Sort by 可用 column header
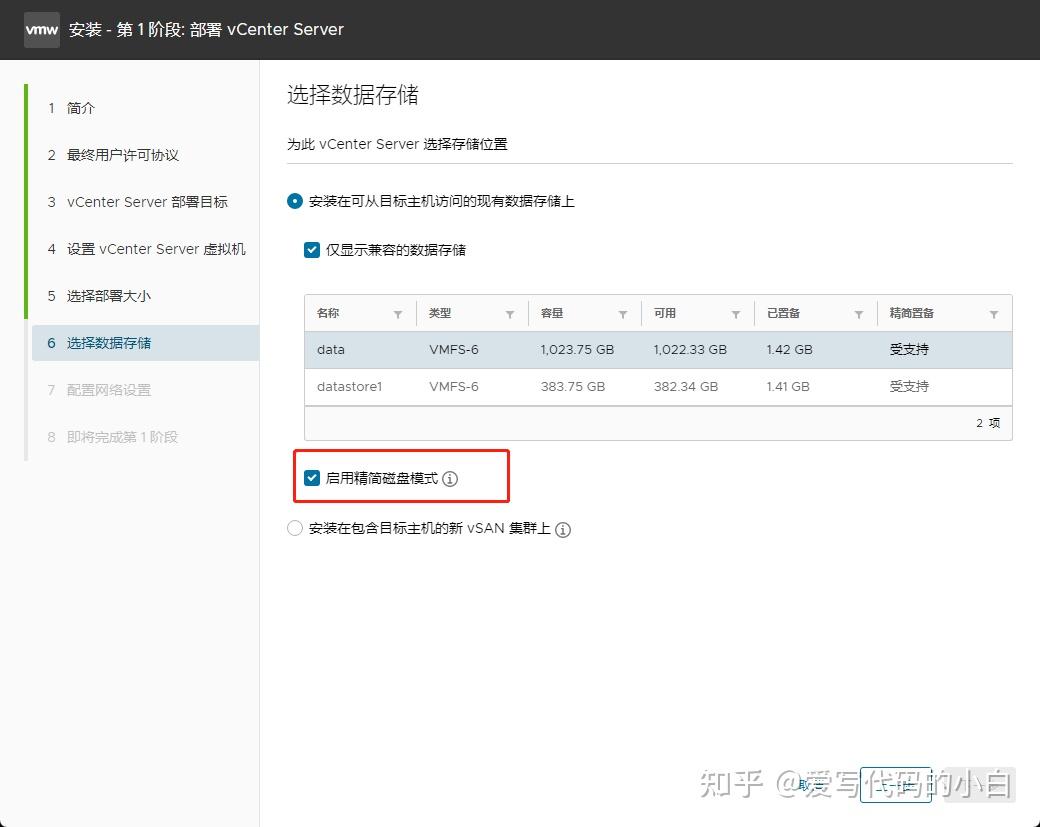1040x827 pixels. click(x=665, y=313)
